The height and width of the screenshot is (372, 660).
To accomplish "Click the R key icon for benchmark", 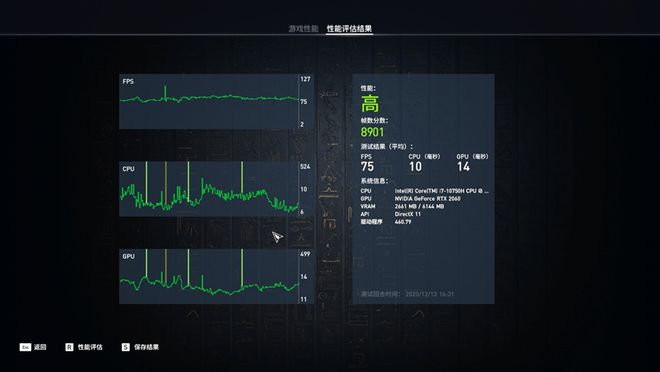I will [69, 347].
